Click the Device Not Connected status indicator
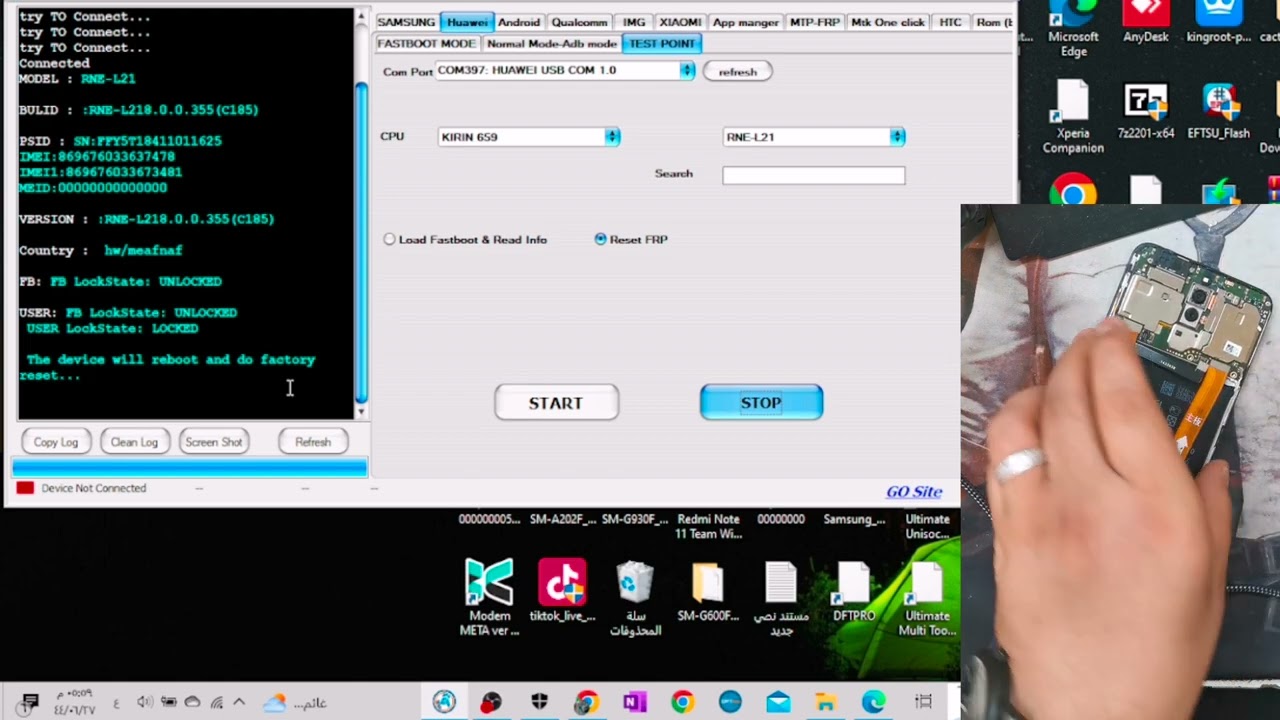Screen dimensions: 1280x720 pos(82,488)
